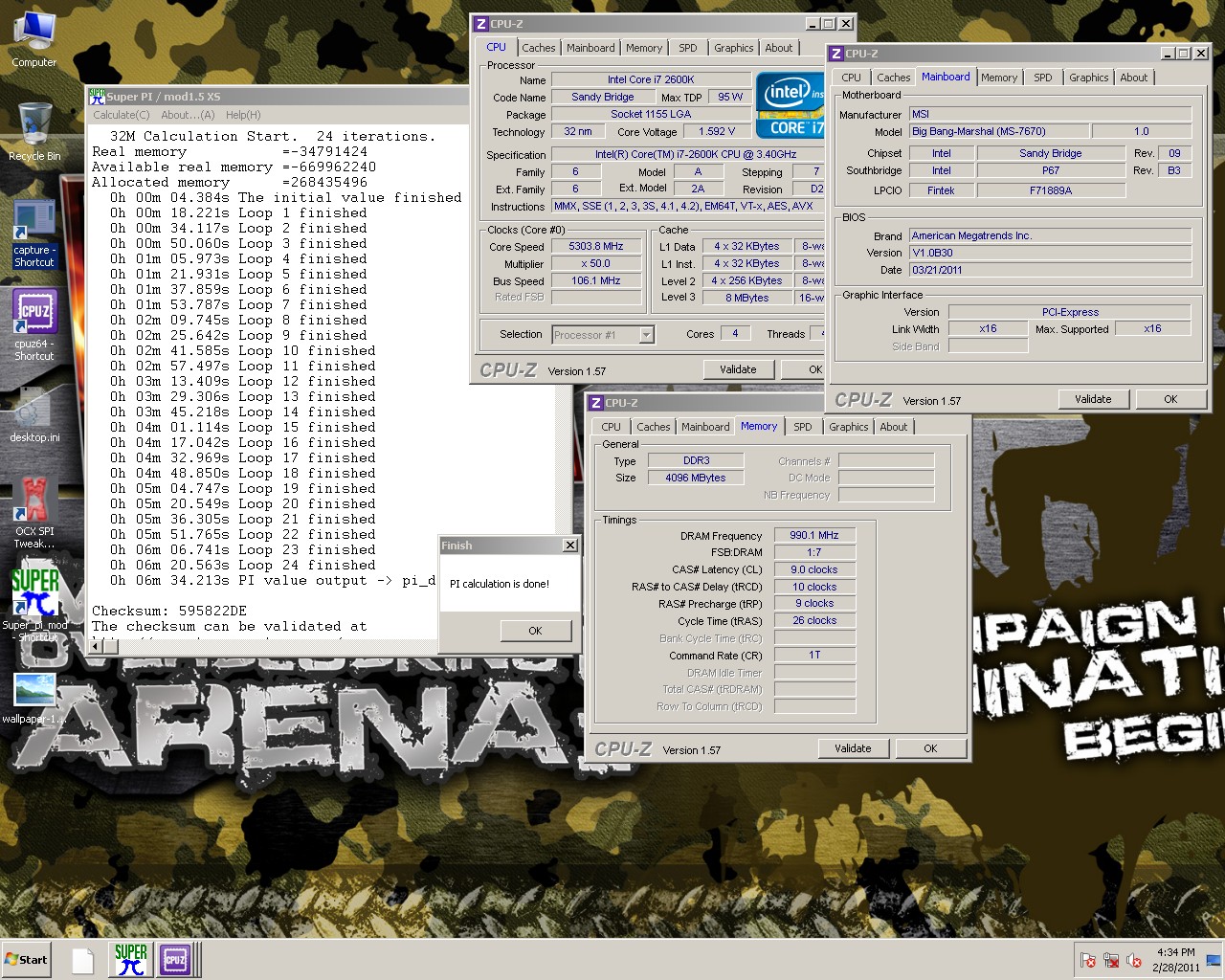Open the Help(H) menu in Super PI
The height and width of the screenshot is (980, 1225).
point(243,115)
